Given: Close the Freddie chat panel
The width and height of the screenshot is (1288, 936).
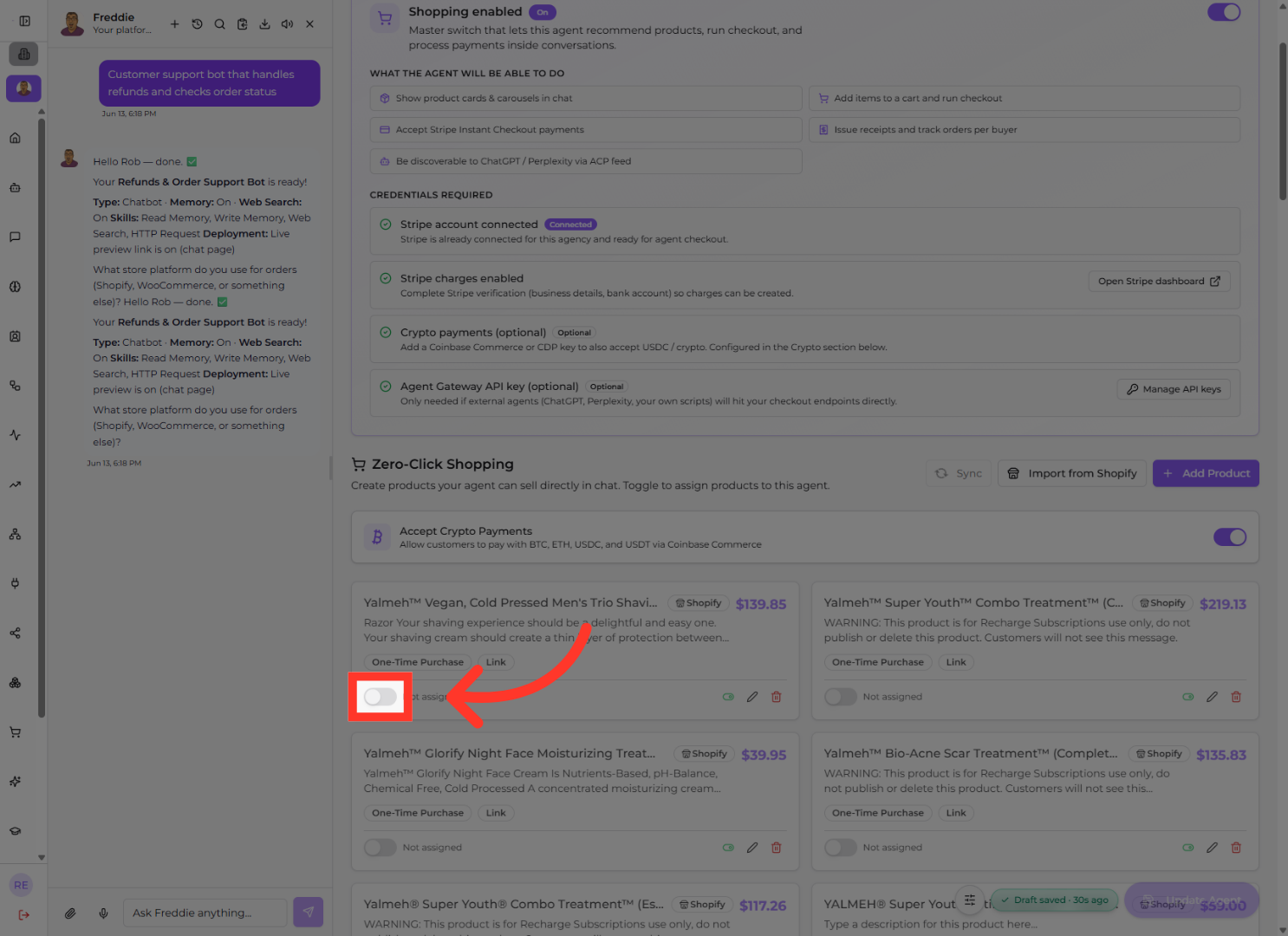Looking at the screenshot, I should pos(309,24).
